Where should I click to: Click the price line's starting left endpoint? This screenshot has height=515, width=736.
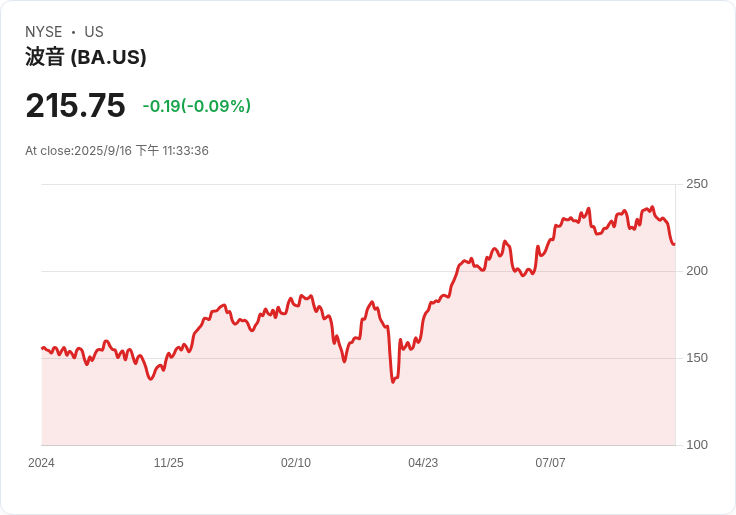click(x=42, y=348)
